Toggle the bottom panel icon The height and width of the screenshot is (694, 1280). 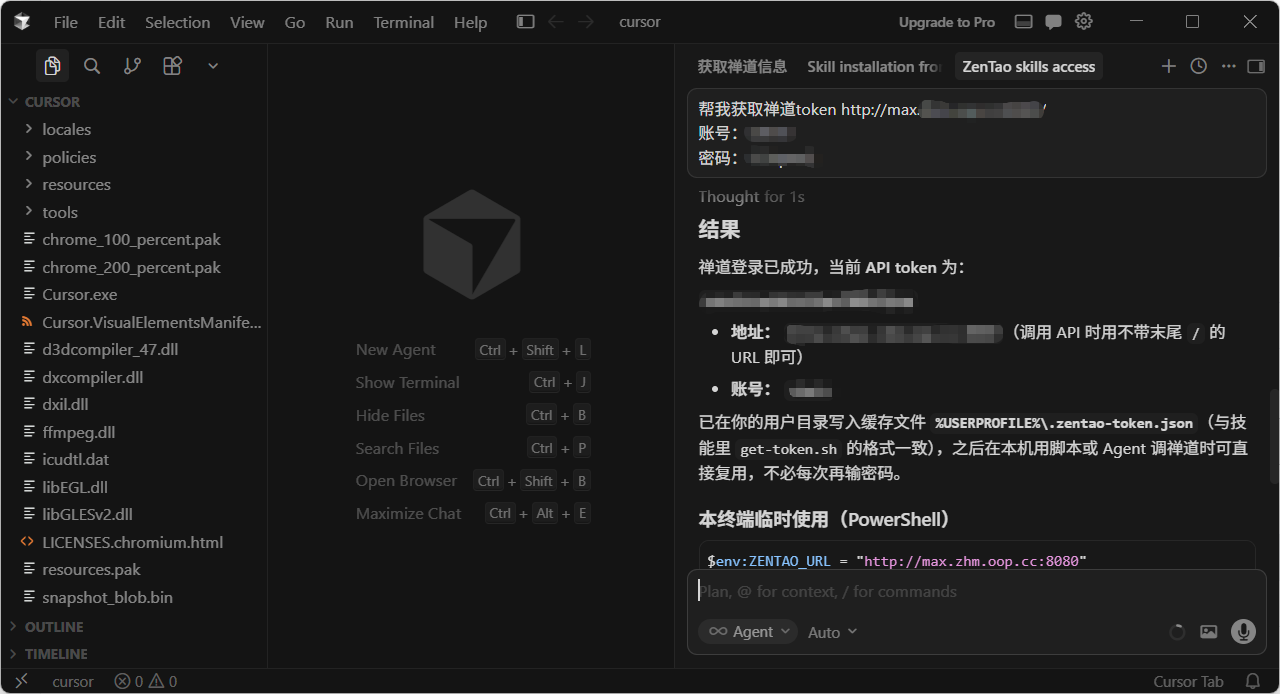pos(1023,22)
